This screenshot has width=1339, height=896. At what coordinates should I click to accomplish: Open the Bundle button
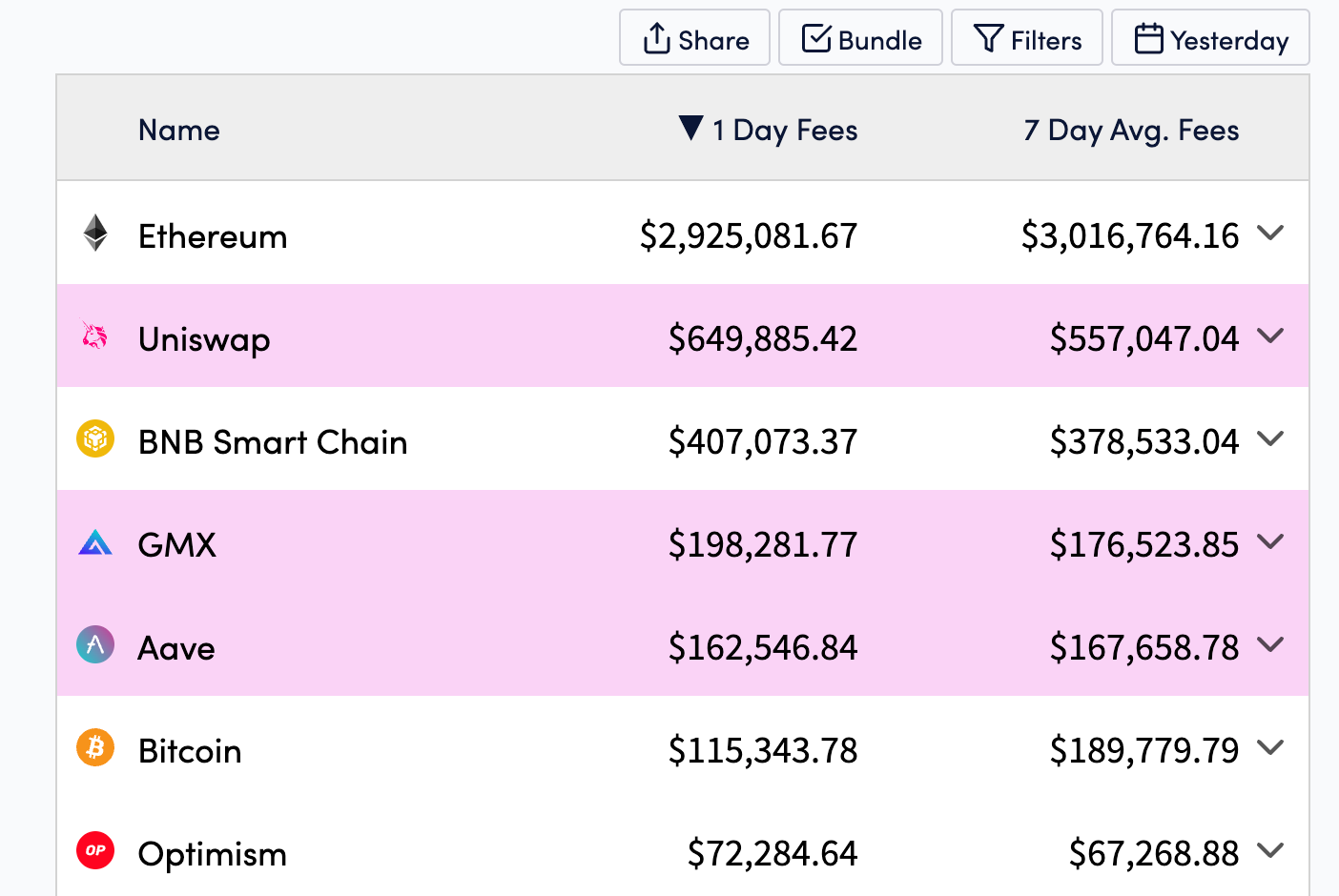[860, 38]
